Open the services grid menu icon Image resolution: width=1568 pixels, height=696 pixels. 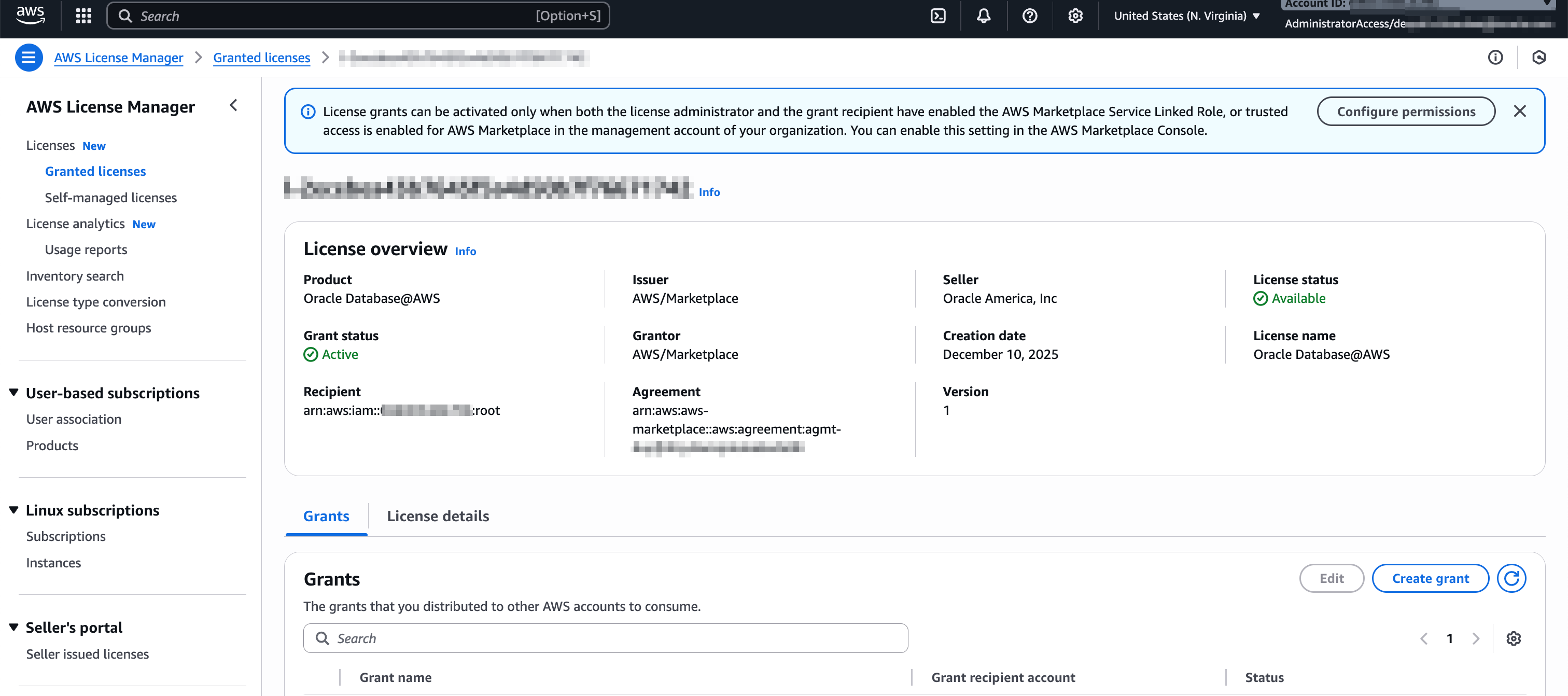83,15
